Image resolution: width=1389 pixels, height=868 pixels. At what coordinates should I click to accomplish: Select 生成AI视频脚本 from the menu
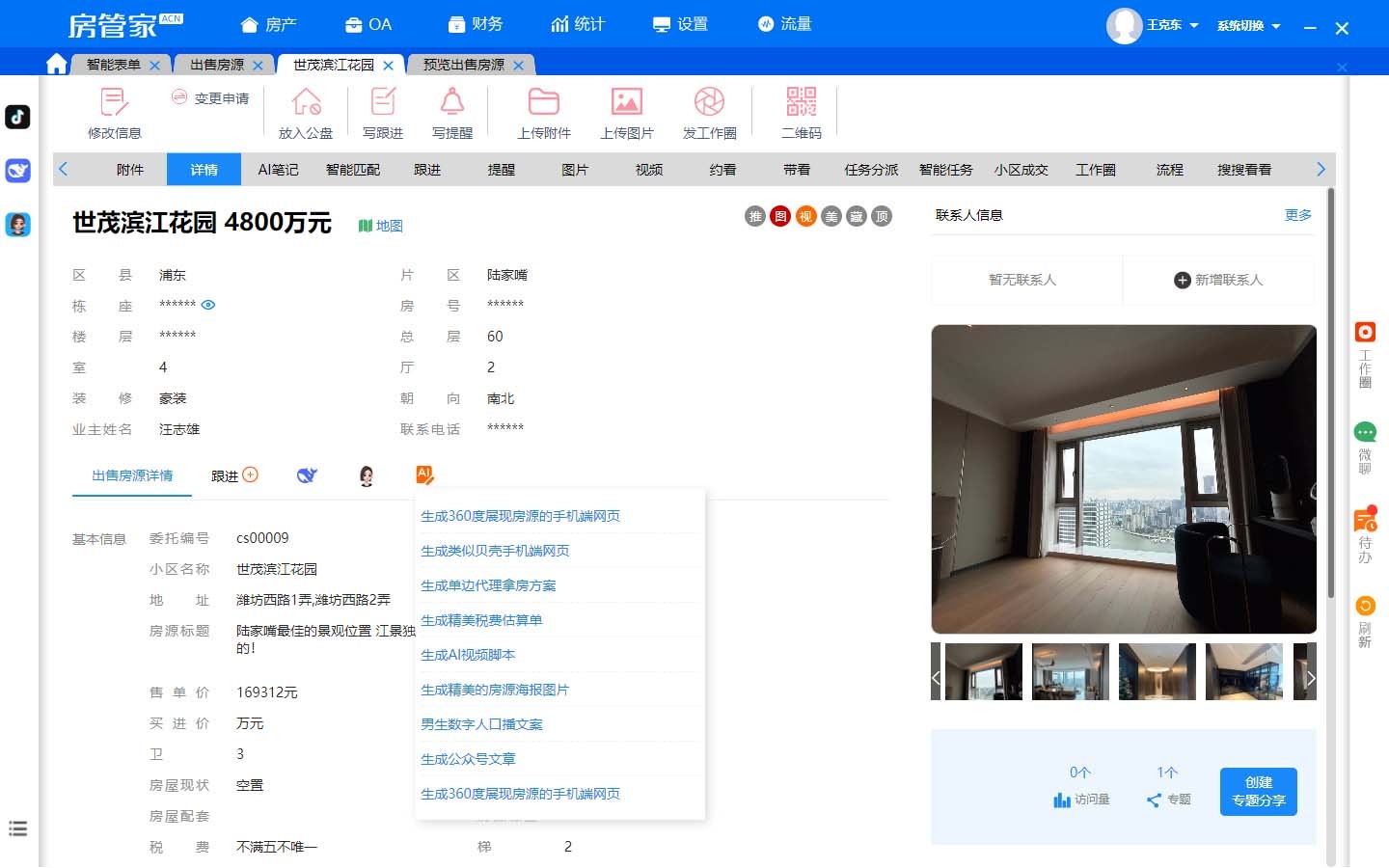[x=468, y=655]
